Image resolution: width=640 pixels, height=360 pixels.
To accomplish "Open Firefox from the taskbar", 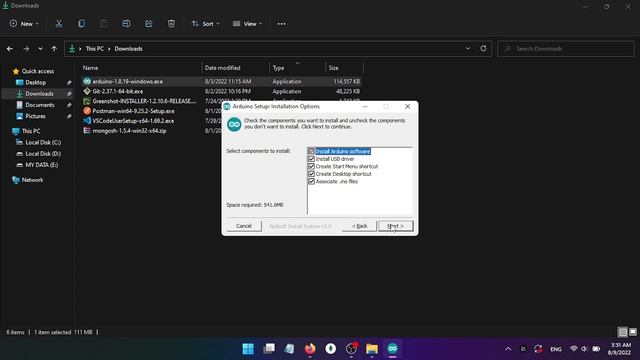I will pos(310,349).
